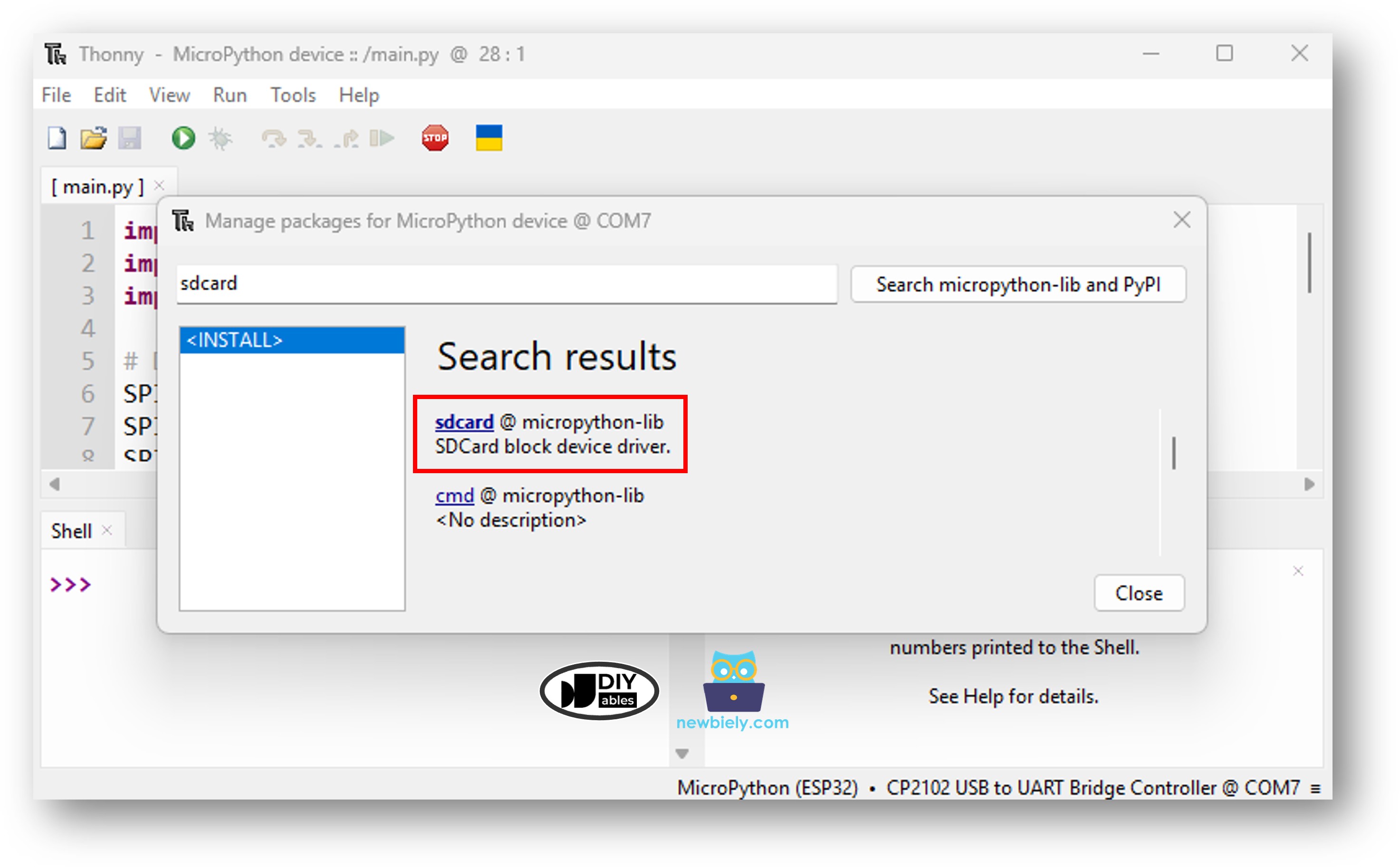Click the shell prompt >>>
The image size is (1400, 867).
[70, 584]
